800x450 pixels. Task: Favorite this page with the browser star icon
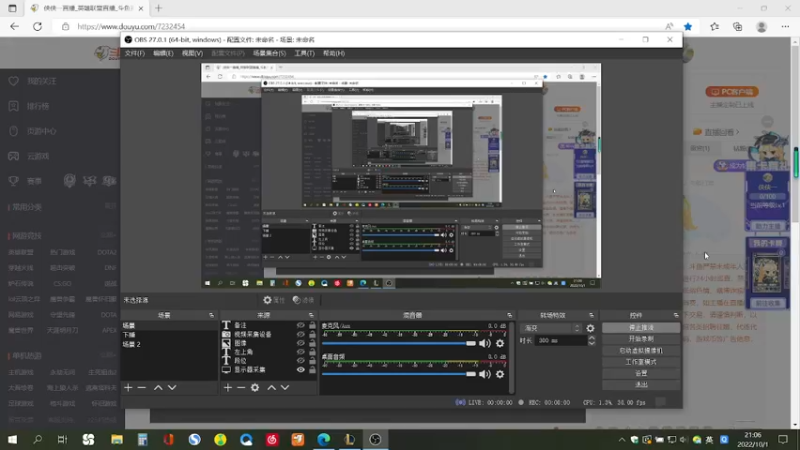tap(688, 27)
